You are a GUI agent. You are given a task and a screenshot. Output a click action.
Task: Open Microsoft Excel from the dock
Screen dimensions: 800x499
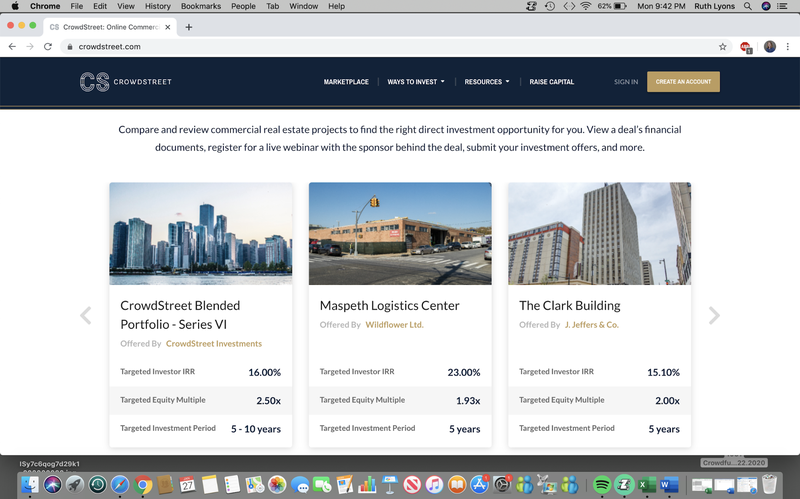pos(647,484)
